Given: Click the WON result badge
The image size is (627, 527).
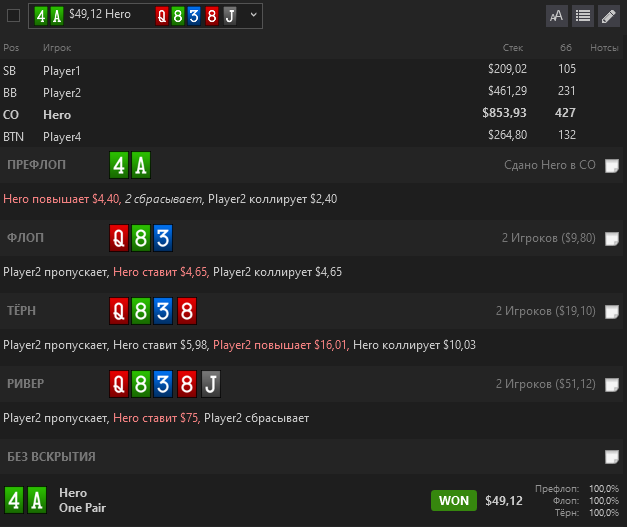Looking at the screenshot, I should tap(453, 500).
